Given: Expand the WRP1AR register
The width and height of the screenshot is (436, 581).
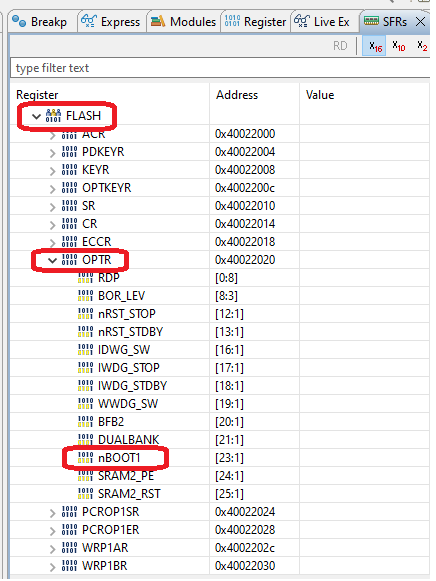Looking at the screenshot, I should [52, 549].
